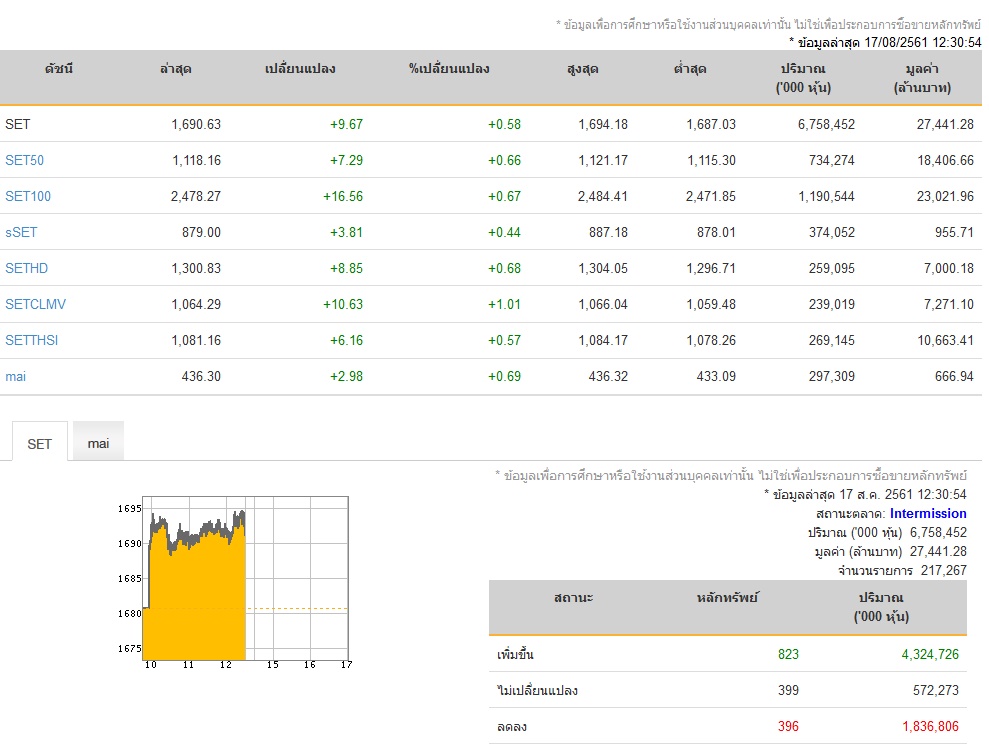Viewport: 989px width, 745px height.
Task: Open the SETCLMV index link
Action: [35, 304]
